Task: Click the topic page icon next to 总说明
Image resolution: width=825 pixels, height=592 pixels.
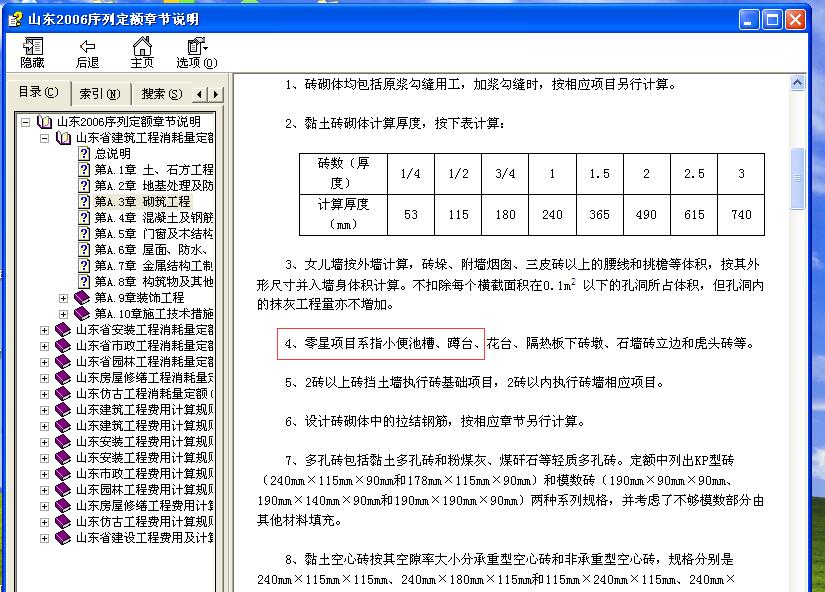Action: (84, 154)
